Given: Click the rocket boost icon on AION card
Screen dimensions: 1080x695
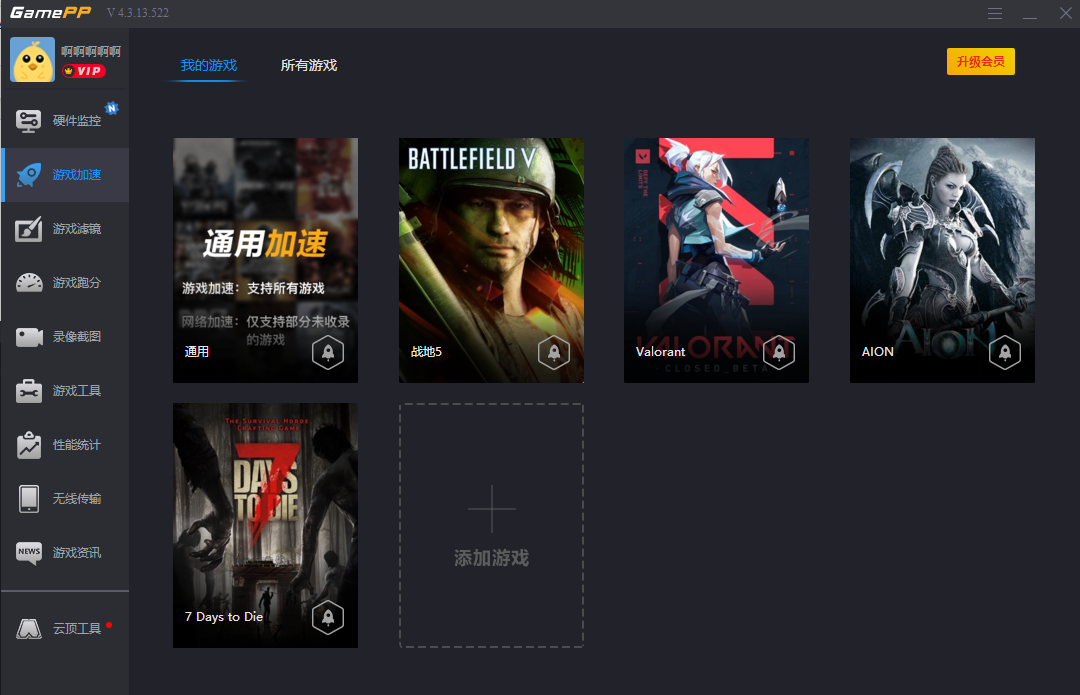Looking at the screenshot, I should [x=1005, y=353].
